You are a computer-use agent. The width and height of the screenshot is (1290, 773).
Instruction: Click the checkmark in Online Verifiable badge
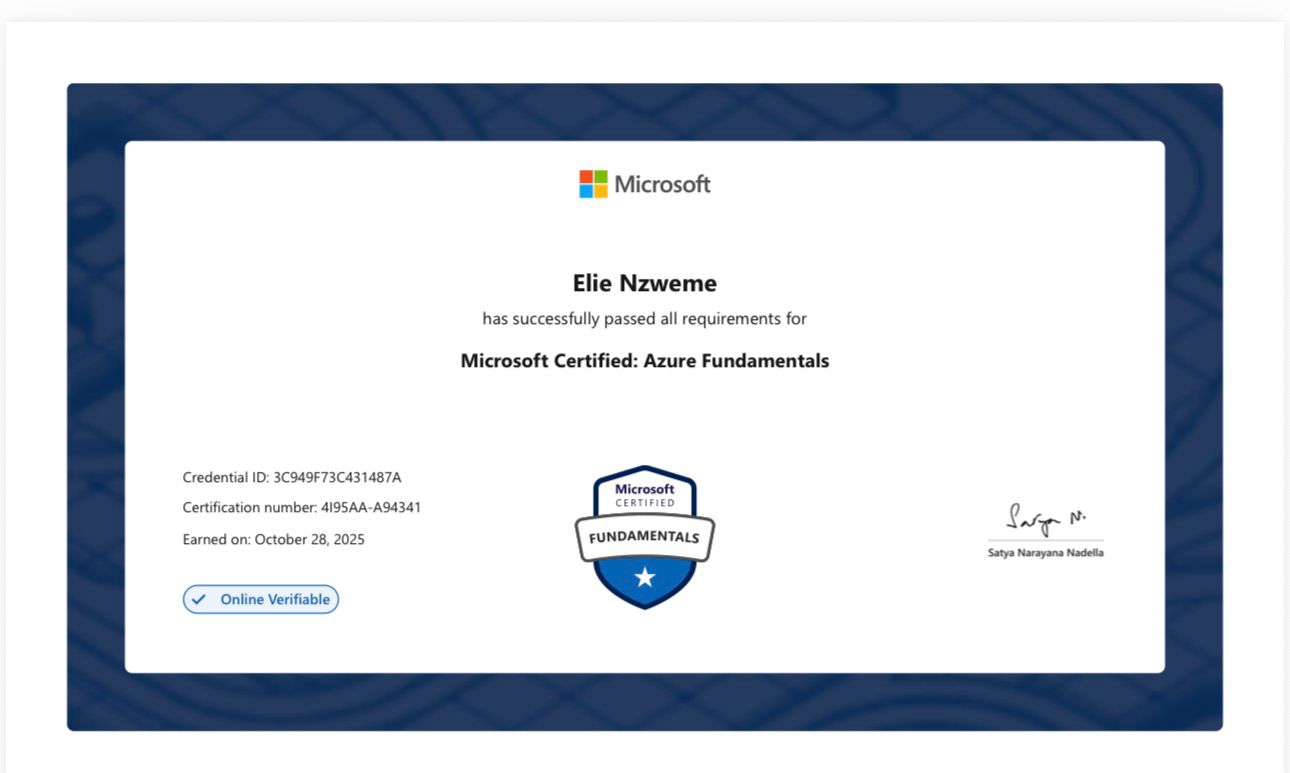pos(199,599)
